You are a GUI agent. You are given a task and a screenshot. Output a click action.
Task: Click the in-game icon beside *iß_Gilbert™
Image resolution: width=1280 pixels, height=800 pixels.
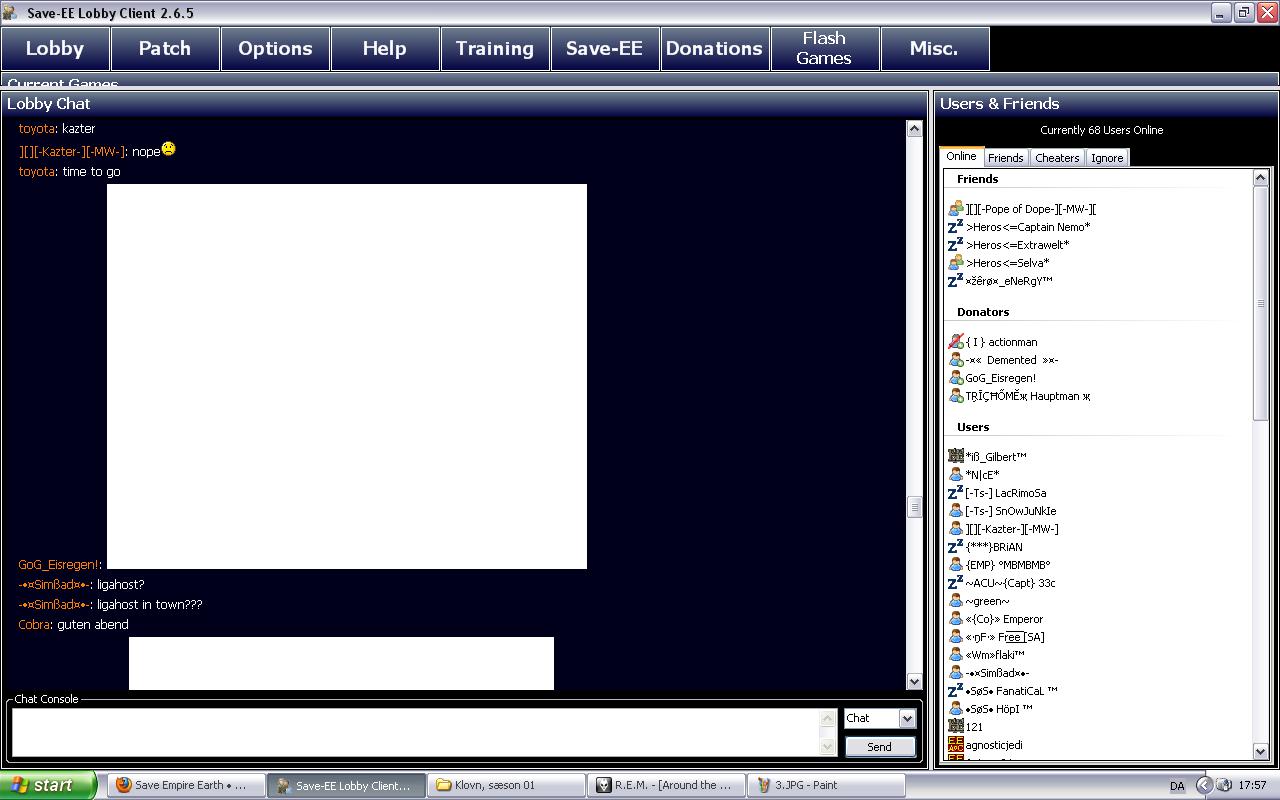[955, 457]
